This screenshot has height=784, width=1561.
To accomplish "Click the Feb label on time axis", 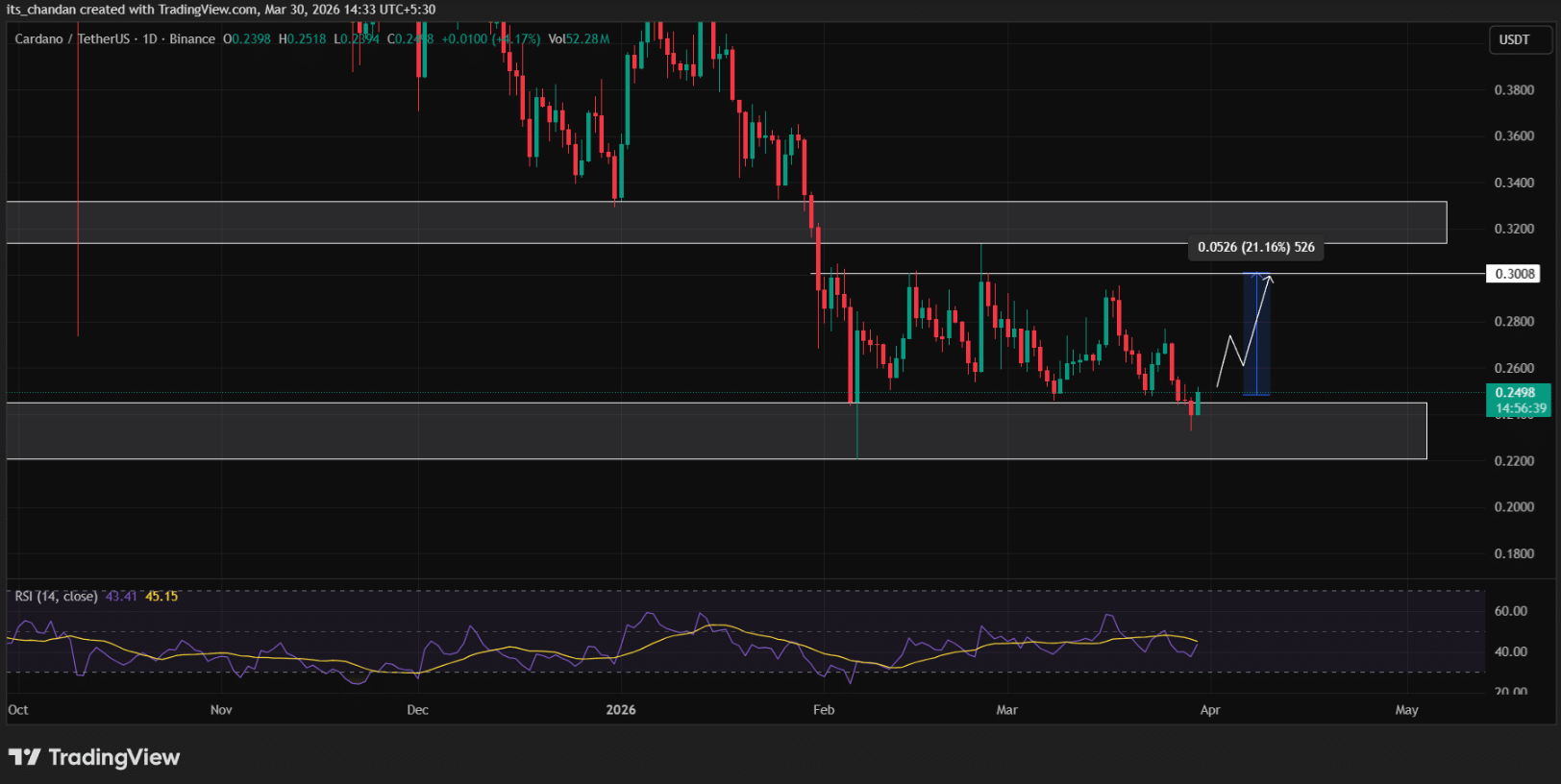I will click(x=824, y=710).
